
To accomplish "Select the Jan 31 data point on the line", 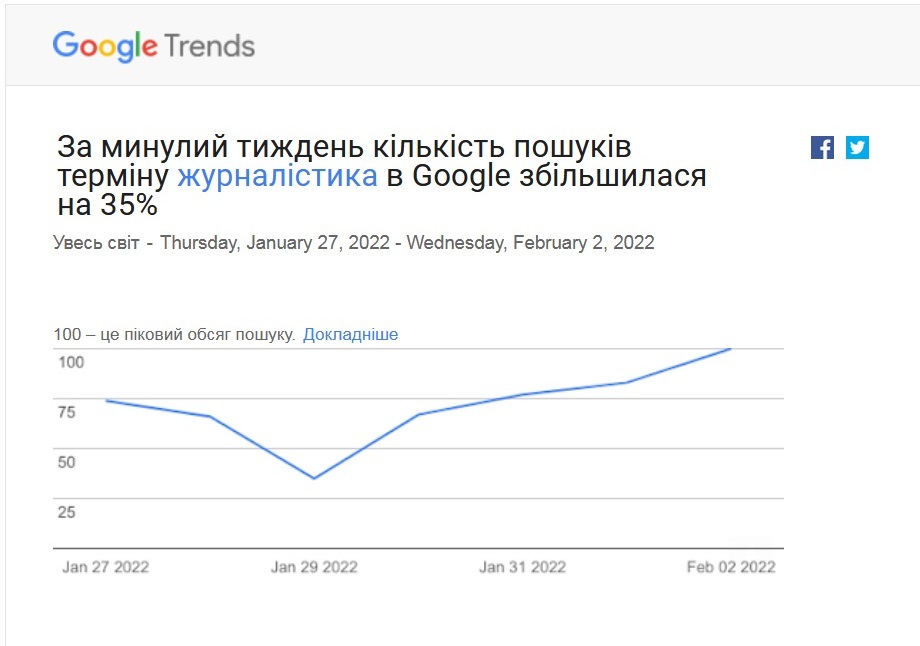I will pos(523,394).
